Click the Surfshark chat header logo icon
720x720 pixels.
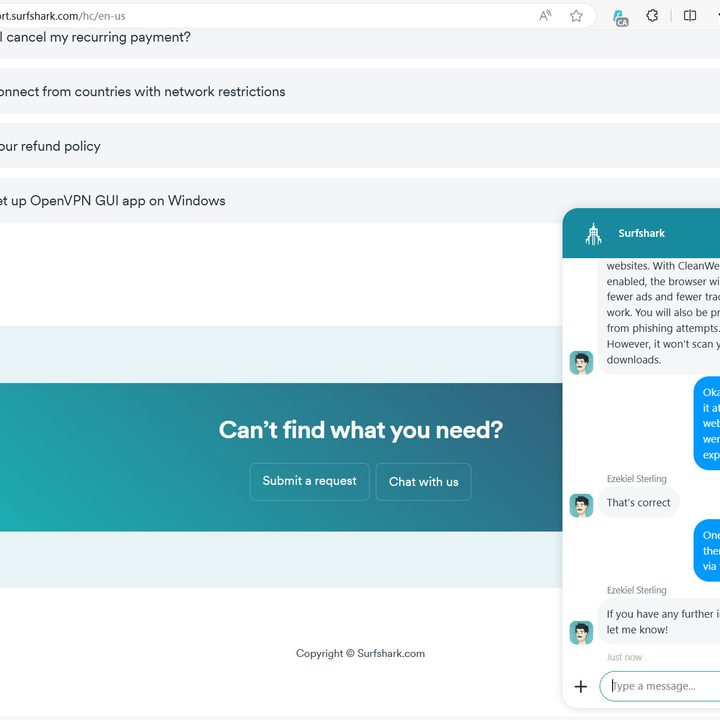[593, 234]
